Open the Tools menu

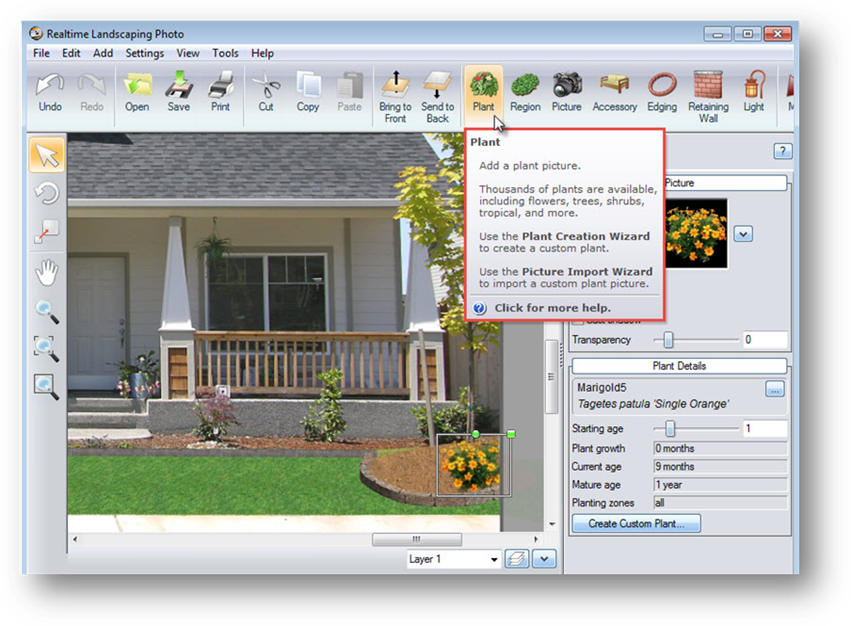225,53
